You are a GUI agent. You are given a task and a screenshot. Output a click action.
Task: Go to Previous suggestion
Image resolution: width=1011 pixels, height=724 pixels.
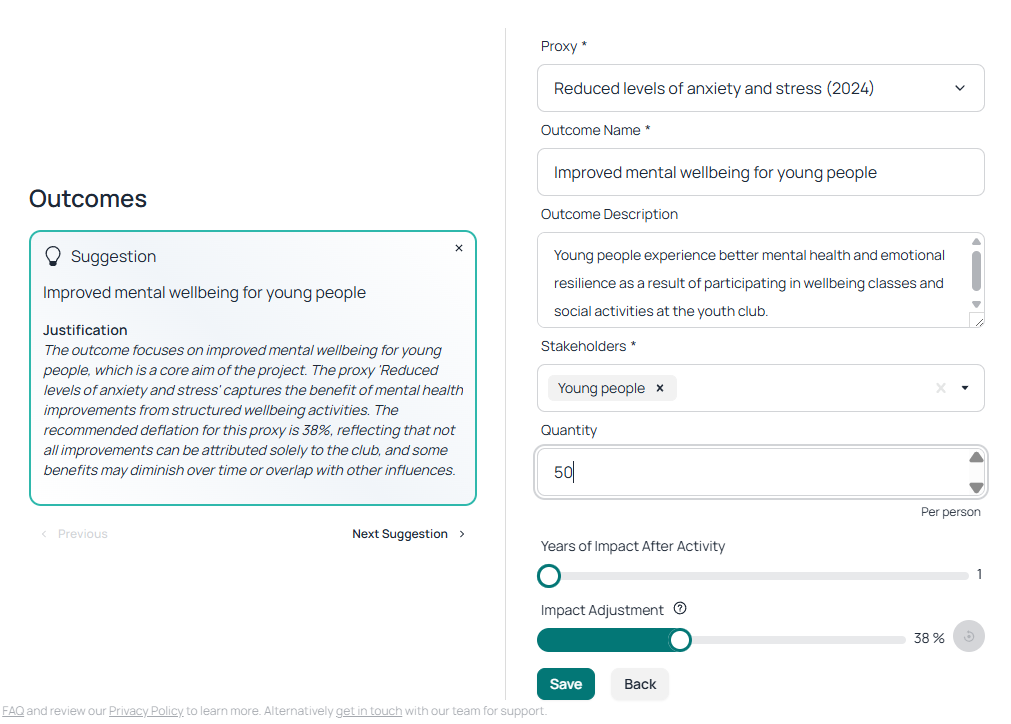point(74,534)
